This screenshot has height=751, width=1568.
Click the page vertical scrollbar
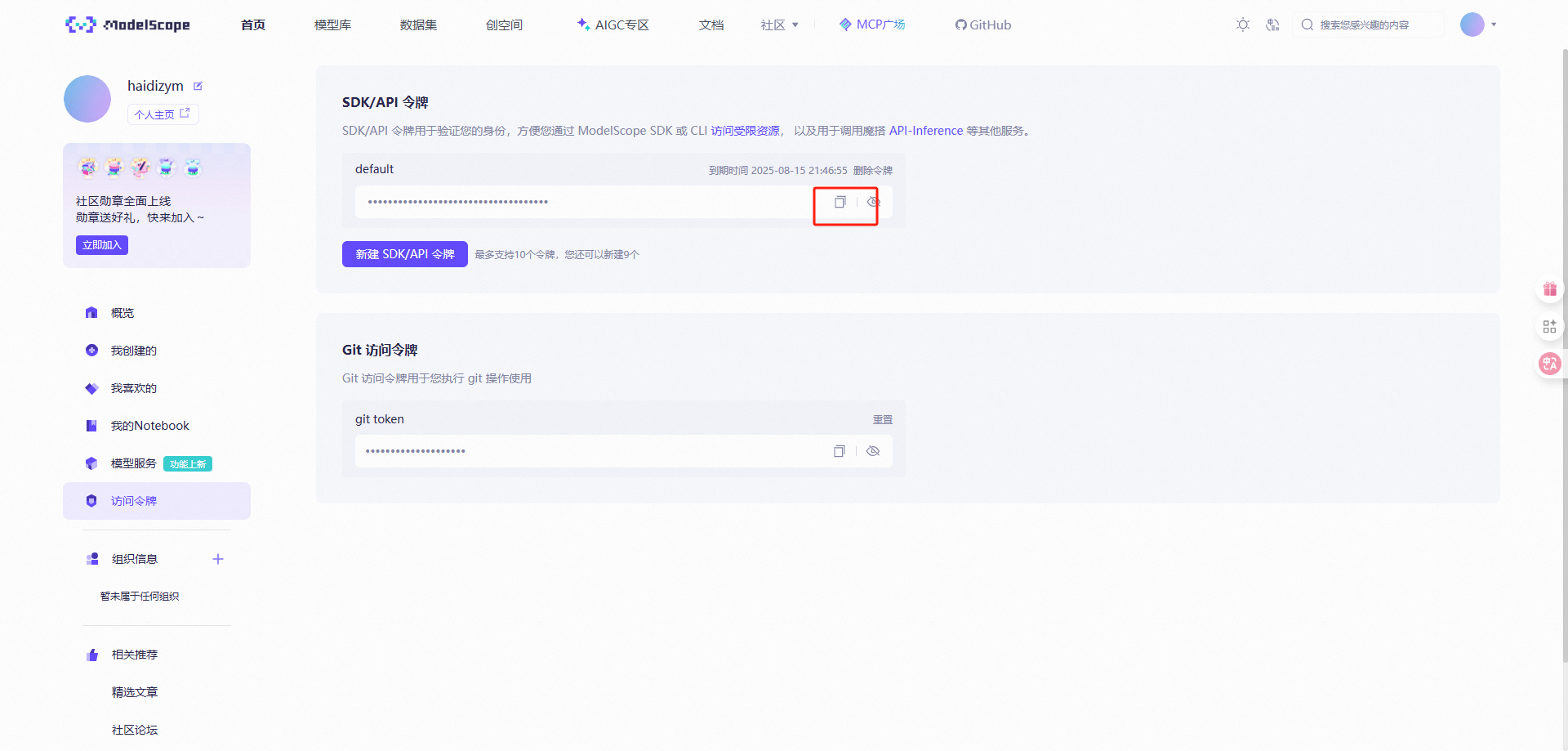(x=1565, y=355)
